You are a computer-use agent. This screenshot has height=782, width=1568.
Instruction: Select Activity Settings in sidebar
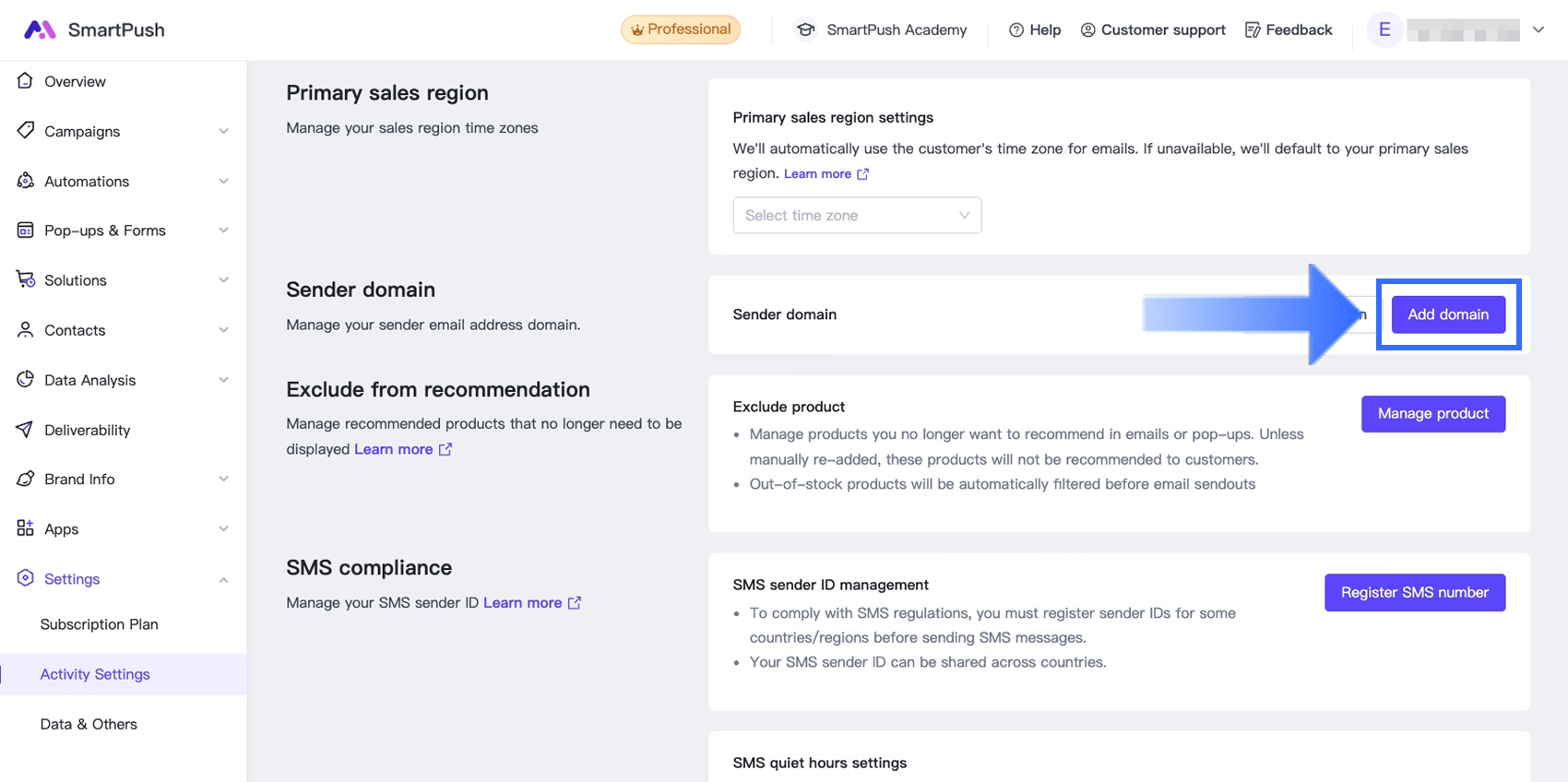tap(95, 674)
